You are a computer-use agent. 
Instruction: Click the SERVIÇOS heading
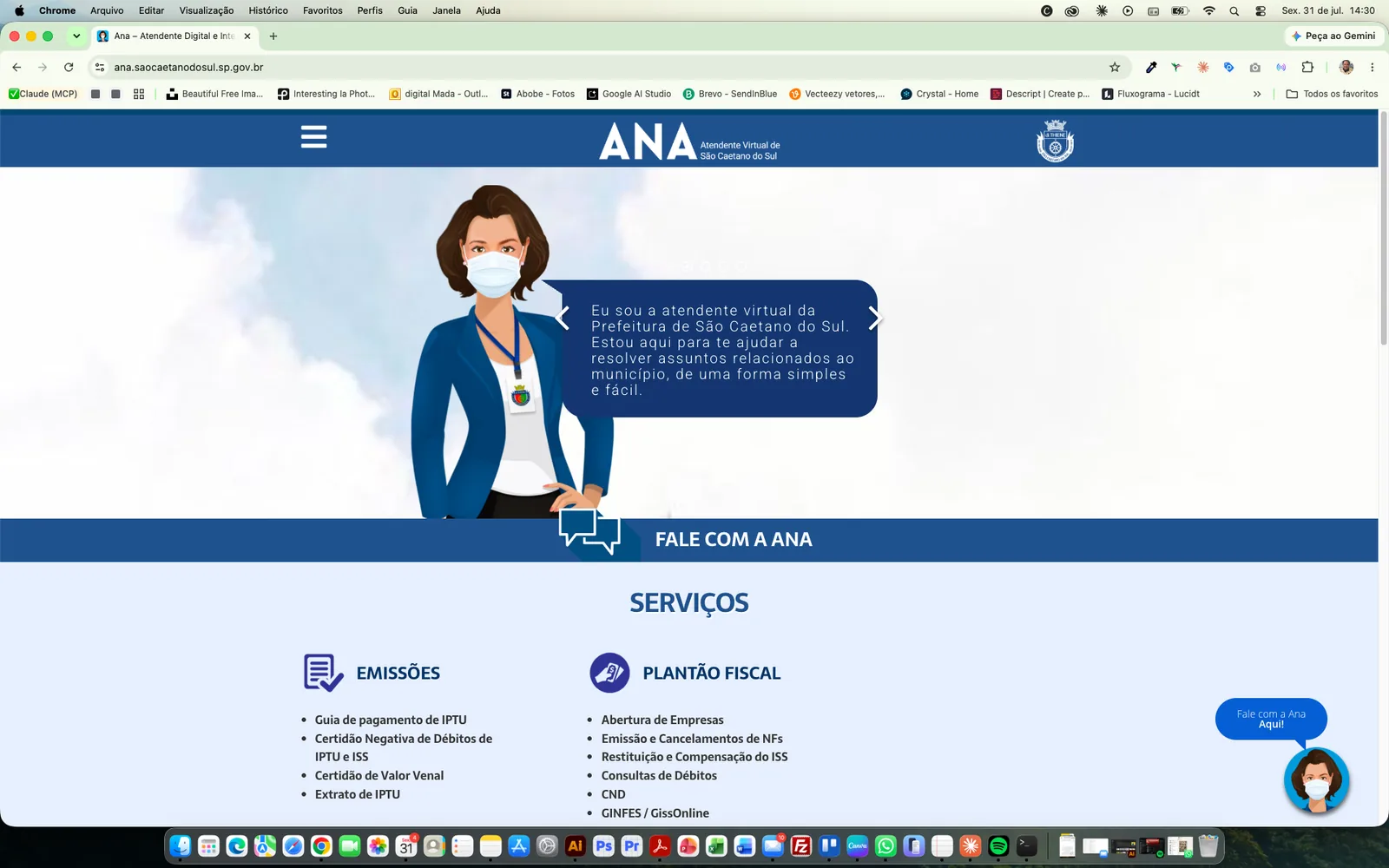tap(689, 602)
